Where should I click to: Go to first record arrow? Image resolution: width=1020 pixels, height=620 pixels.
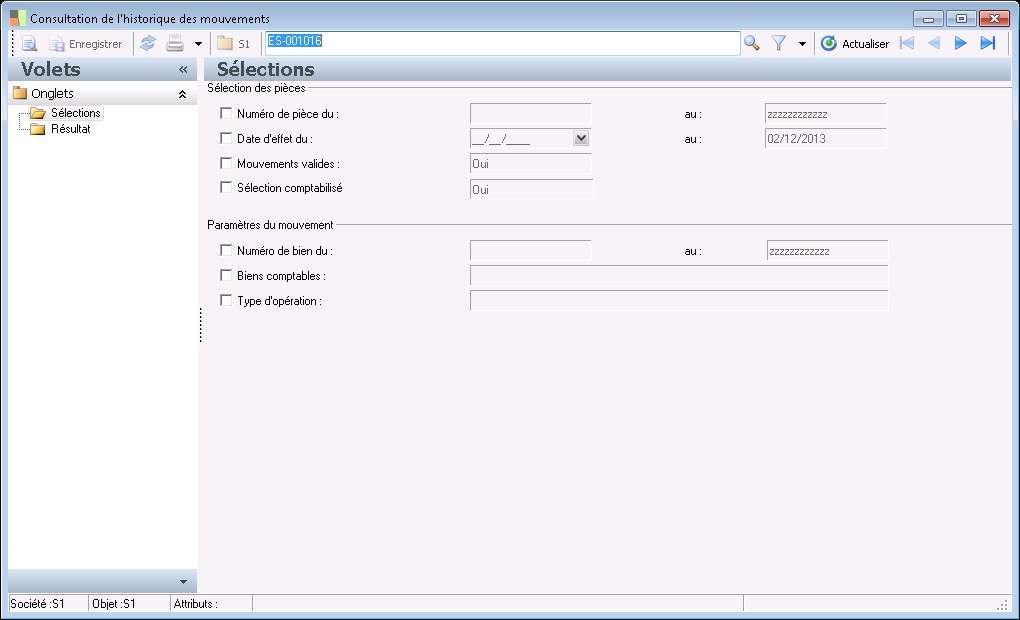(x=907, y=43)
